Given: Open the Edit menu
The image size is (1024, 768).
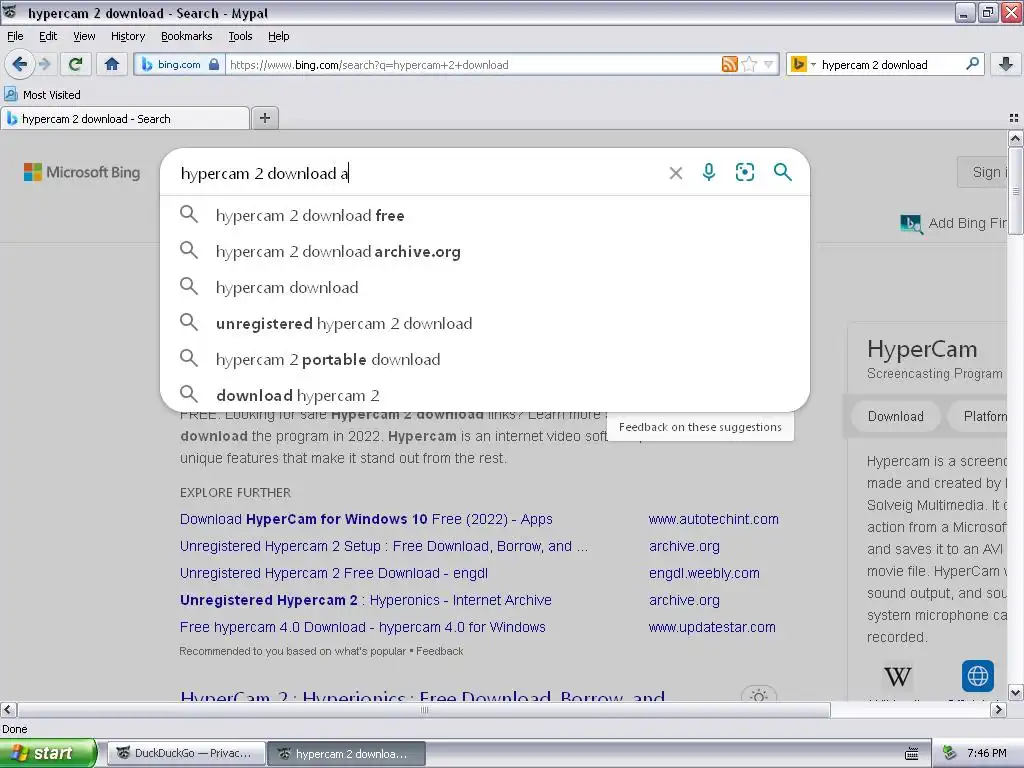Looking at the screenshot, I should [48, 36].
